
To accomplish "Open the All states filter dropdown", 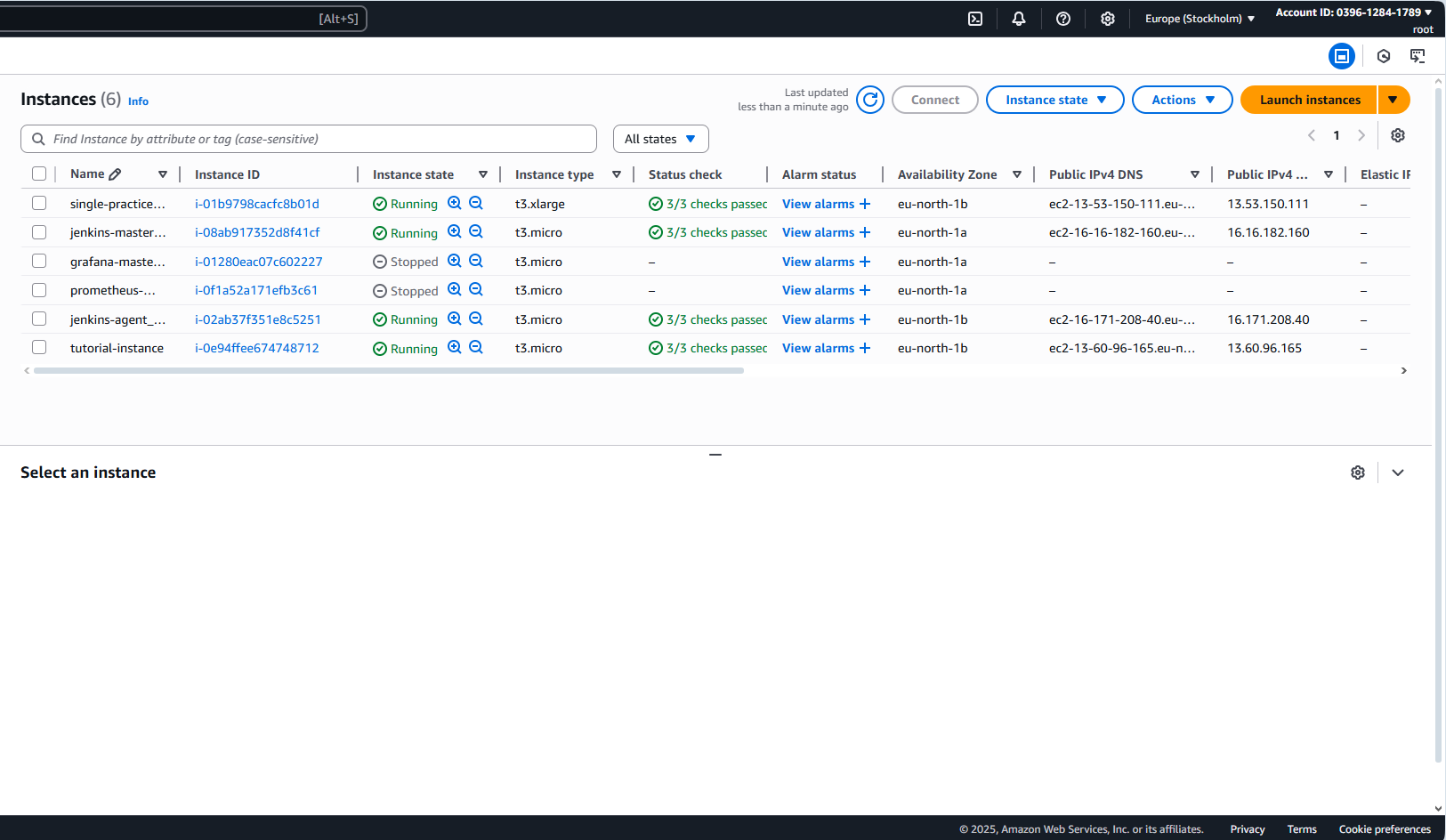I will [x=660, y=139].
